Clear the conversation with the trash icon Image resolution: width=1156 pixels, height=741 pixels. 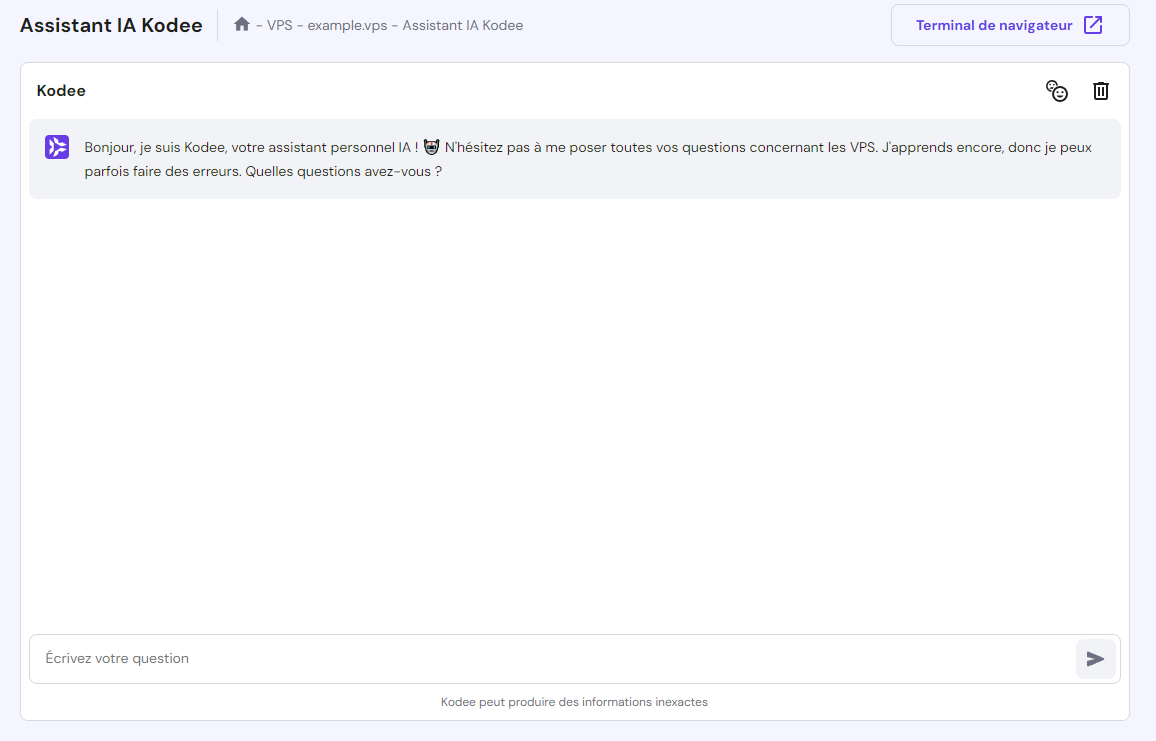pos(1101,90)
